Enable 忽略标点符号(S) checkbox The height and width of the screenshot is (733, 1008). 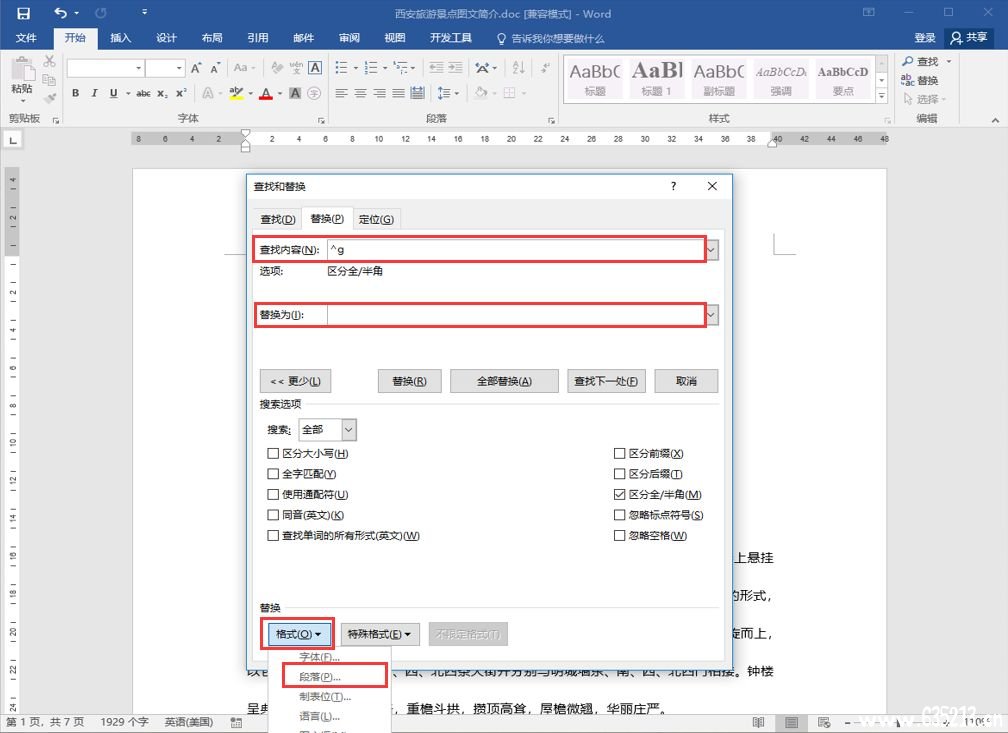point(619,515)
